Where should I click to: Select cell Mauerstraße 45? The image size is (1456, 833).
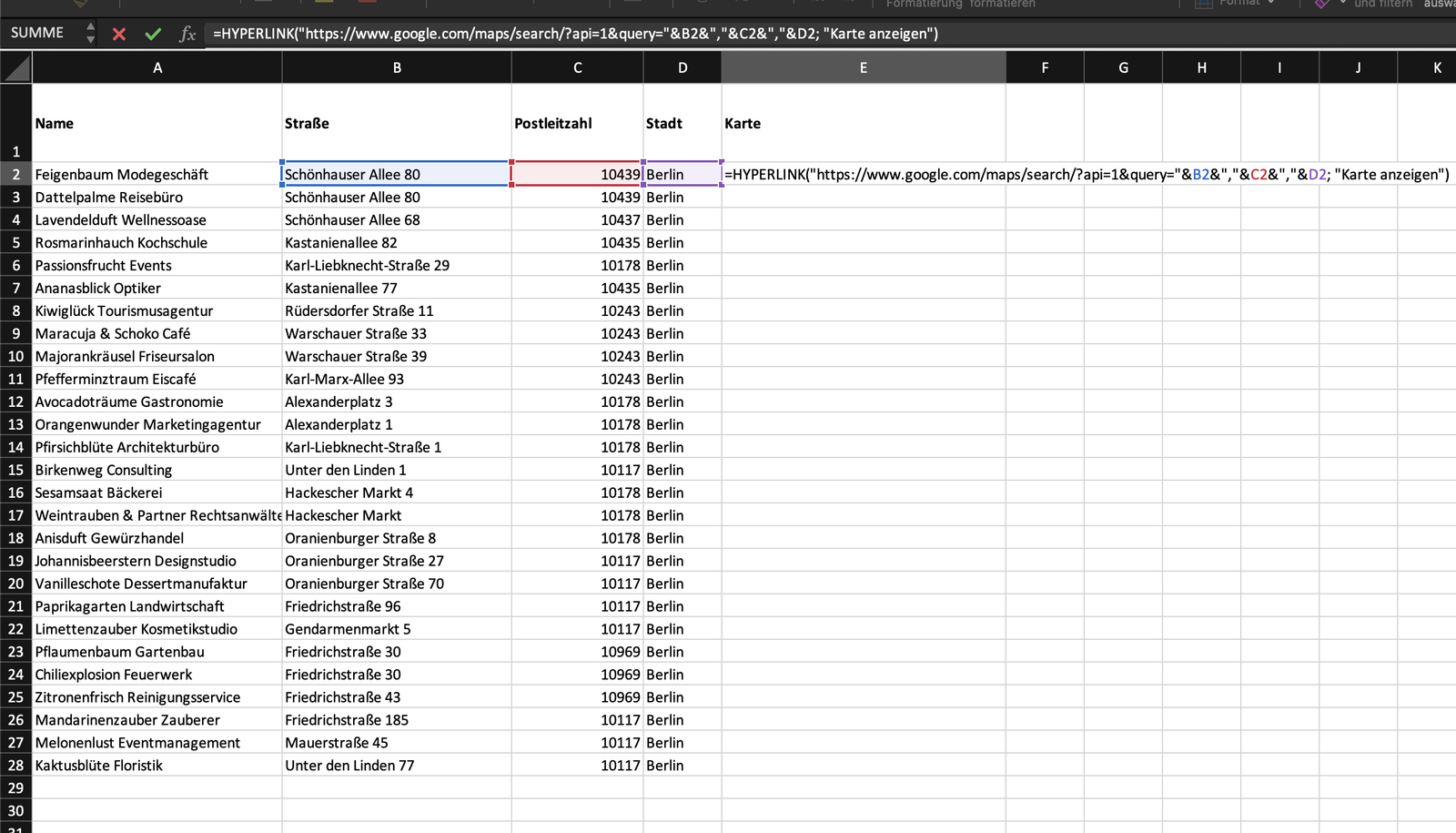point(397,743)
